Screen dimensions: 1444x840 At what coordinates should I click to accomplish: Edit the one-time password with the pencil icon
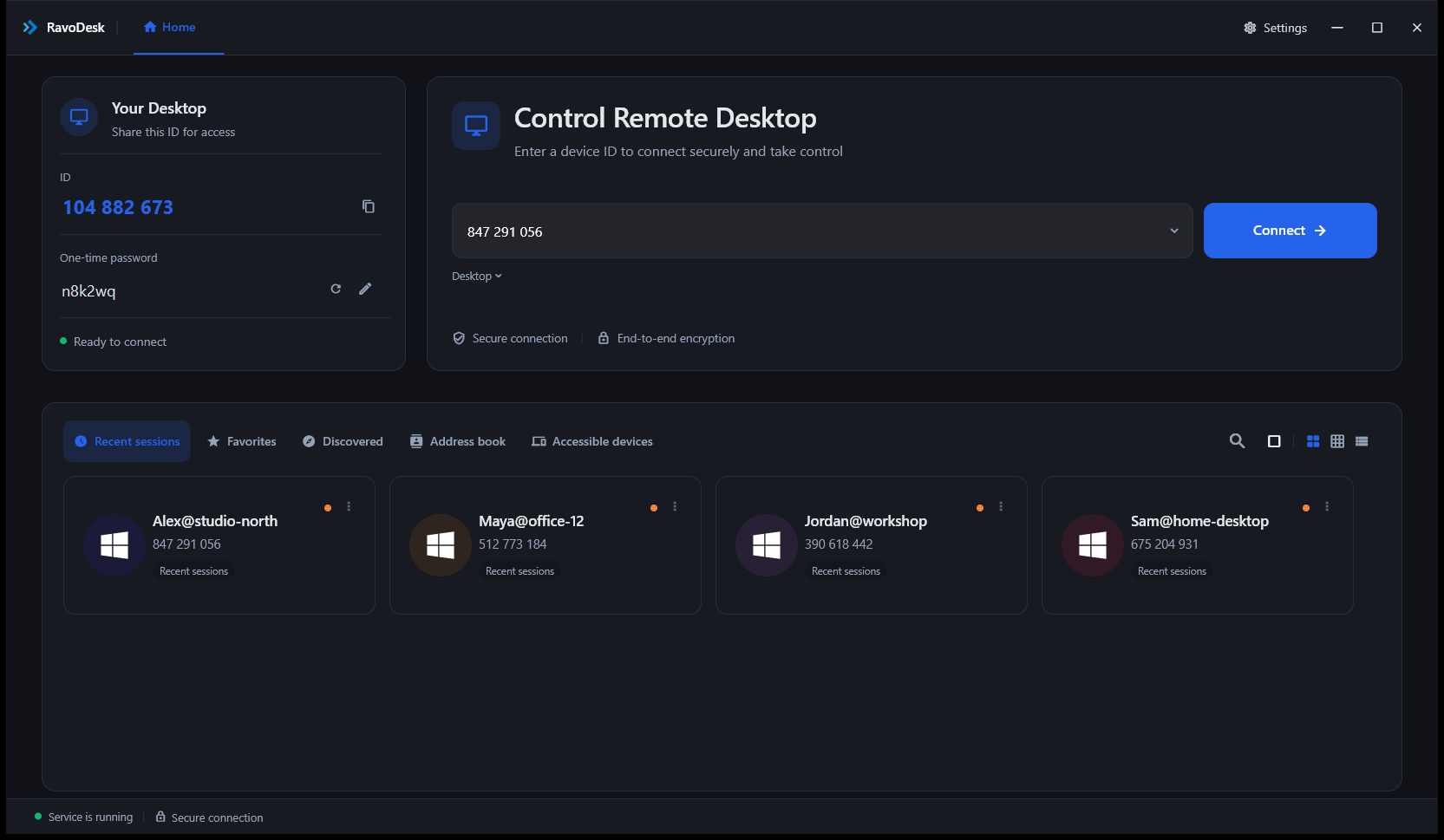click(x=365, y=289)
